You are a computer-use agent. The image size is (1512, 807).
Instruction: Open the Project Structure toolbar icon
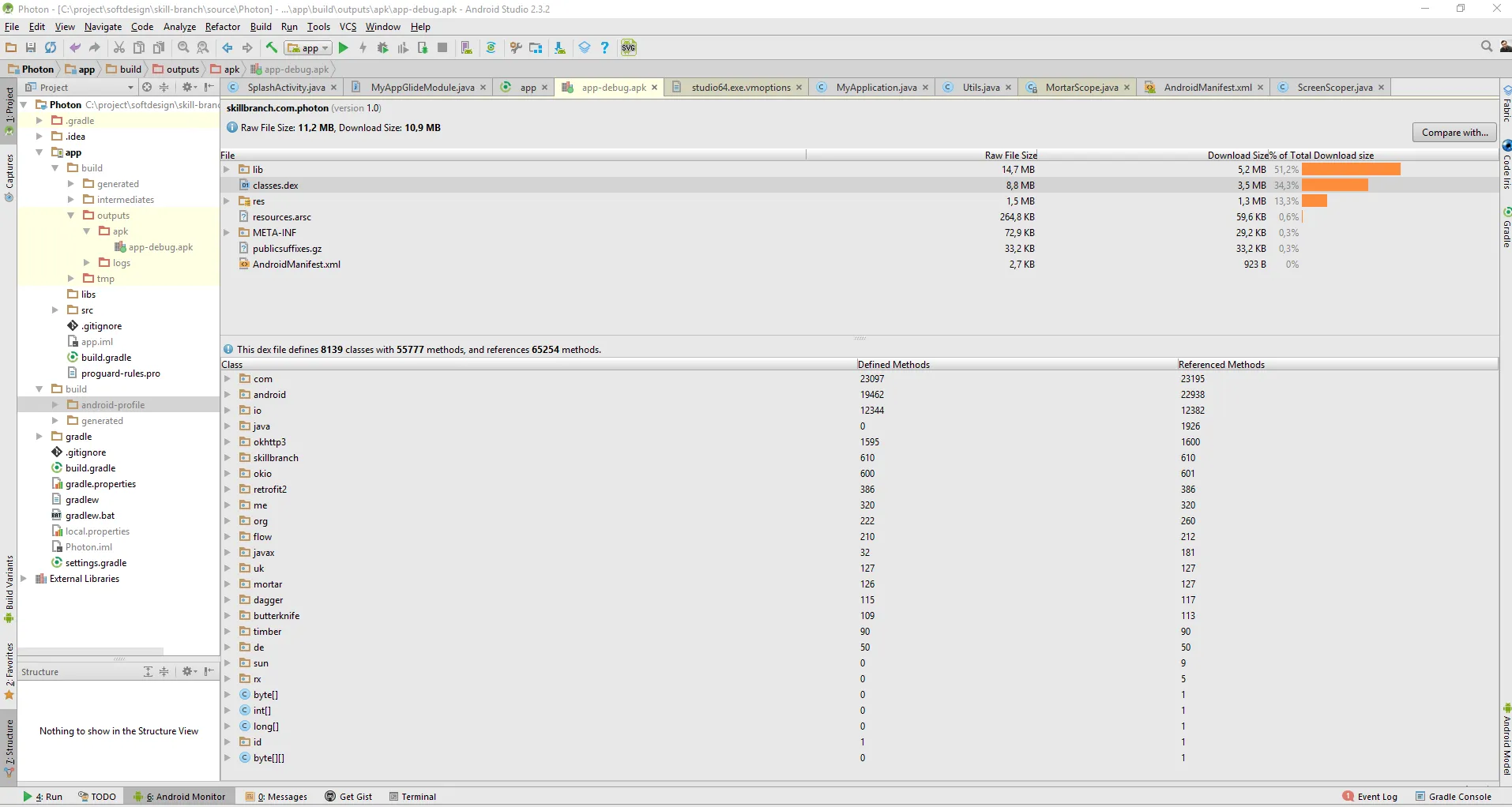pos(536,48)
